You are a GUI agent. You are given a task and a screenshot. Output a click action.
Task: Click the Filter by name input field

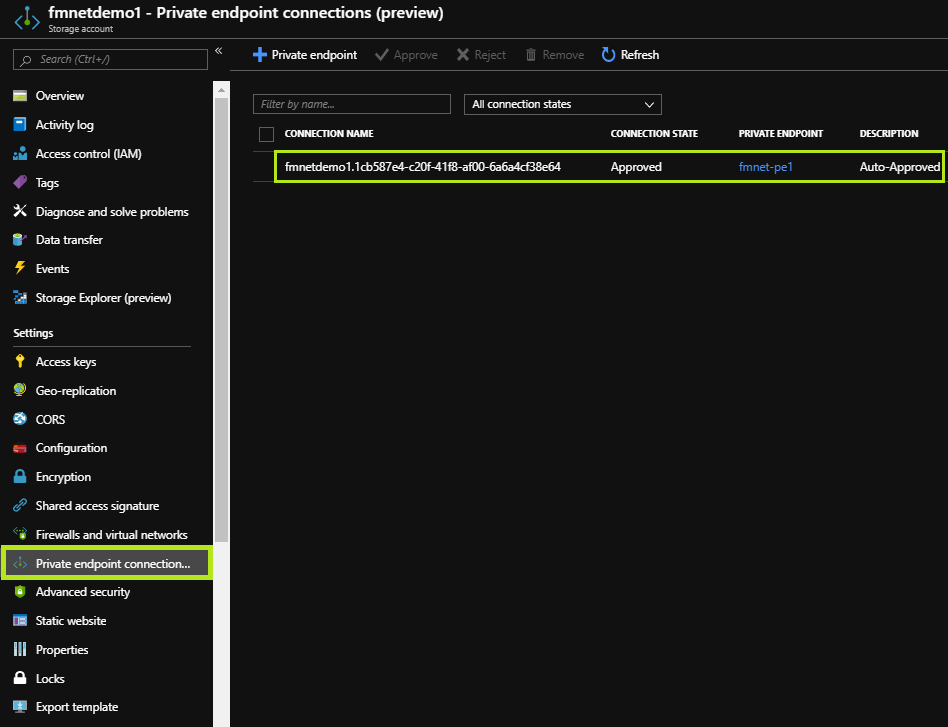coord(351,104)
